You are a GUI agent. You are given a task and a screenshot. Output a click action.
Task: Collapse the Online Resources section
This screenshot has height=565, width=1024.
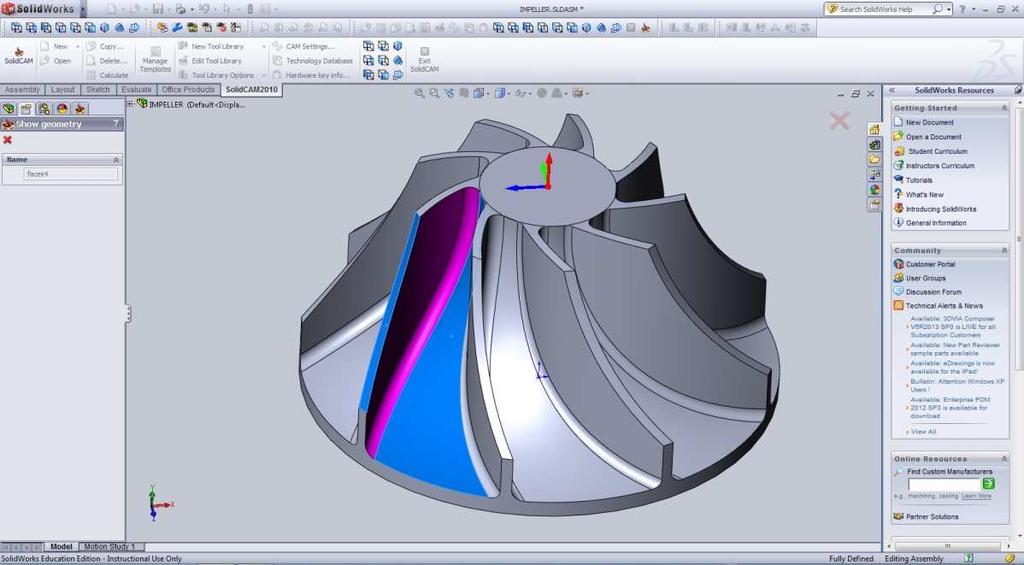(1004, 459)
